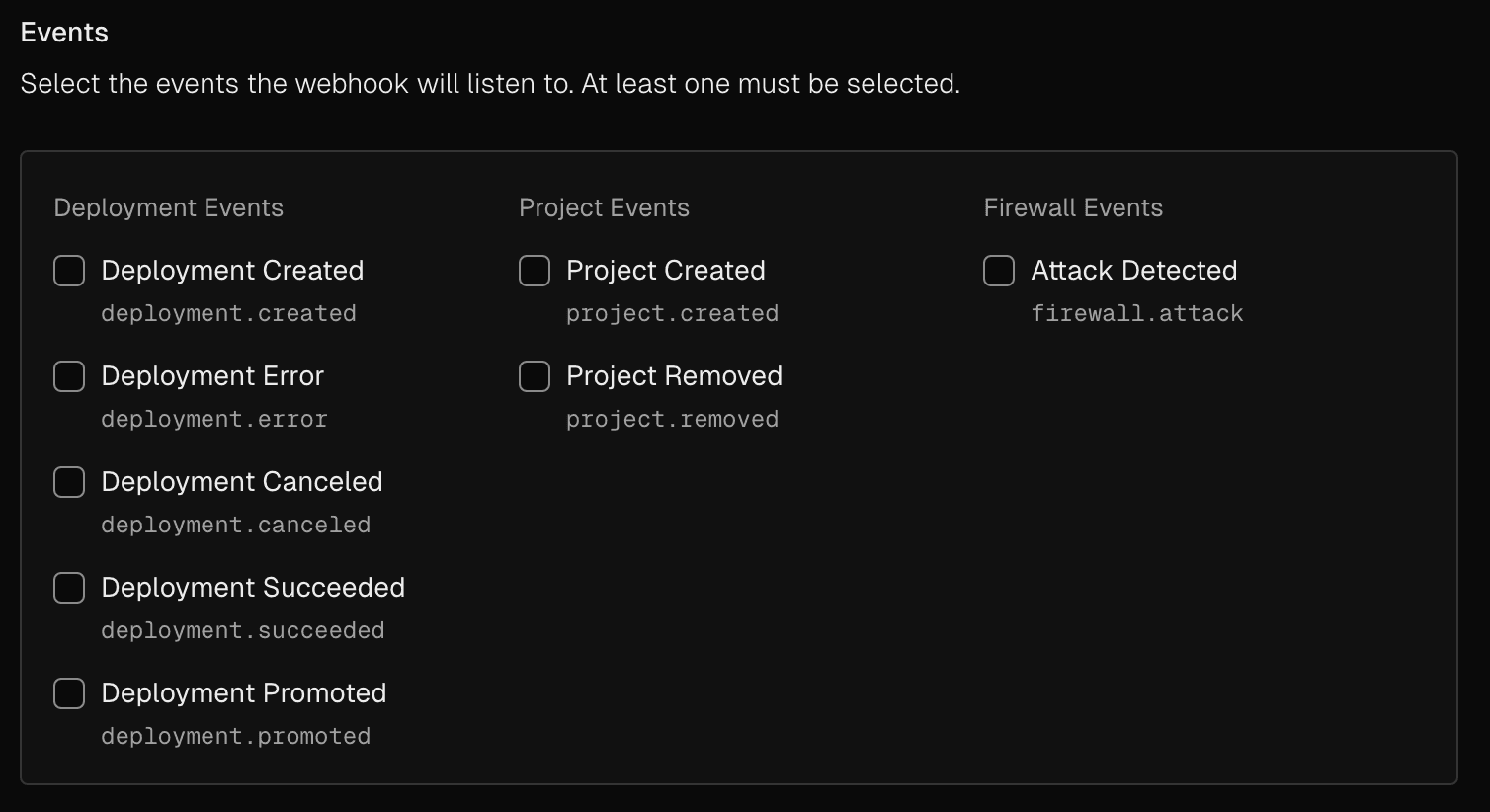
Task: Check the Deployment Error event
Action: [x=68, y=375]
